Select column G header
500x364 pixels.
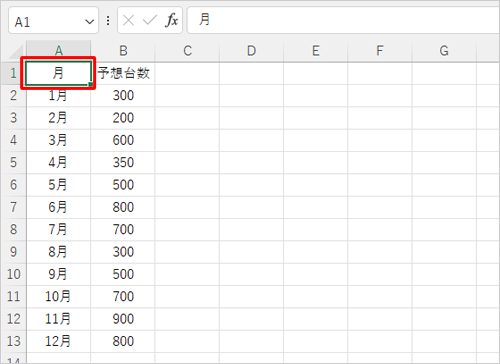[444, 51]
